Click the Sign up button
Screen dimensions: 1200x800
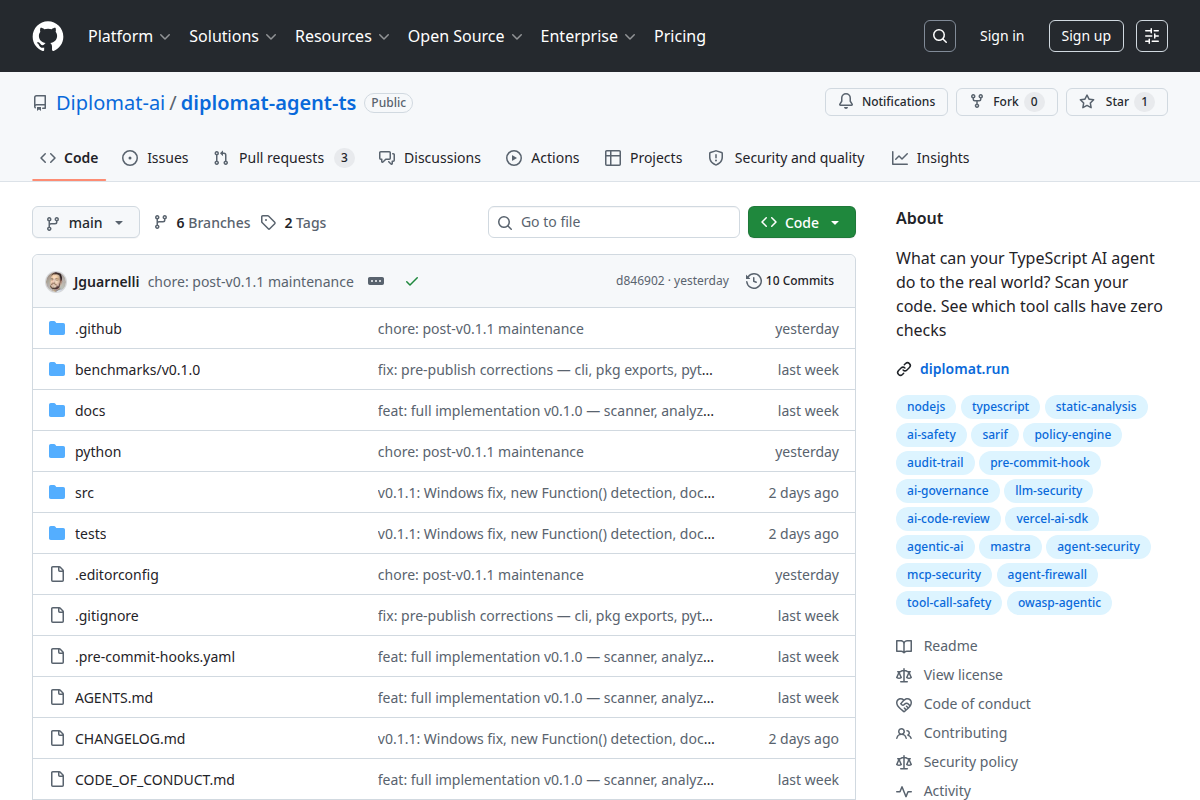click(1086, 36)
